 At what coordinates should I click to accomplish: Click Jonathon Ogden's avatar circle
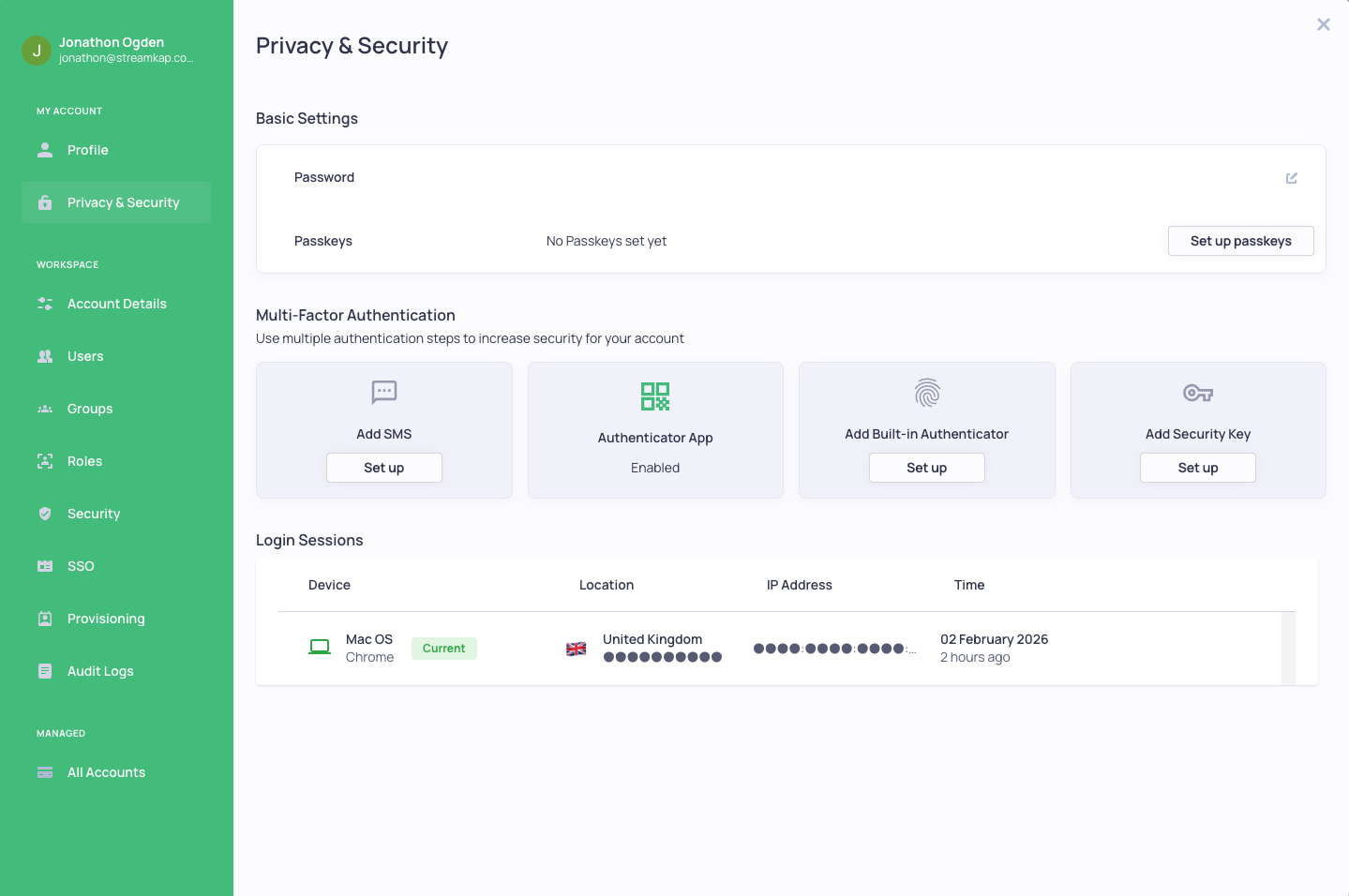pyautogui.click(x=37, y=49)
